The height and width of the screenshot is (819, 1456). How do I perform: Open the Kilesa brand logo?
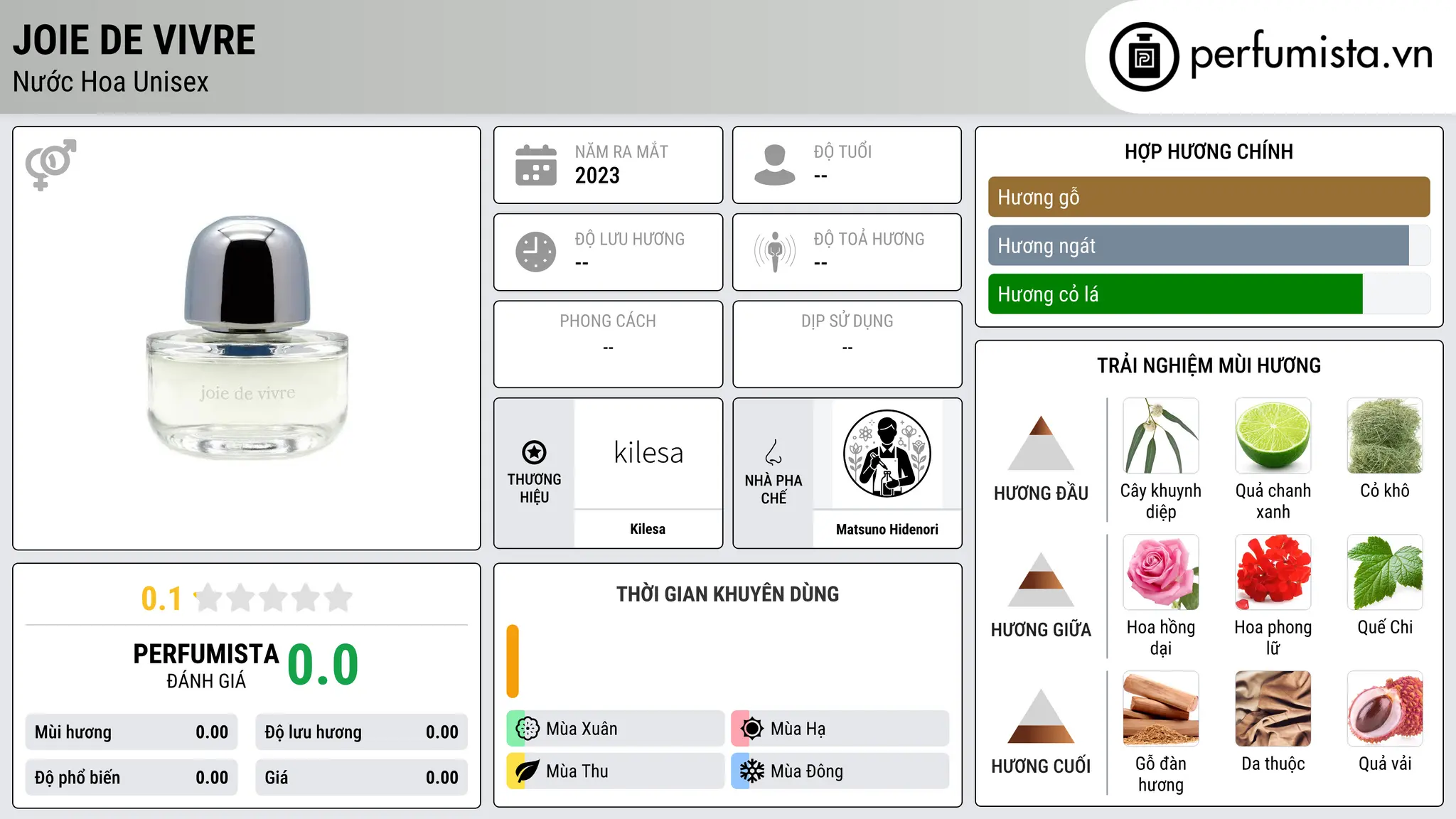[648, 453]
